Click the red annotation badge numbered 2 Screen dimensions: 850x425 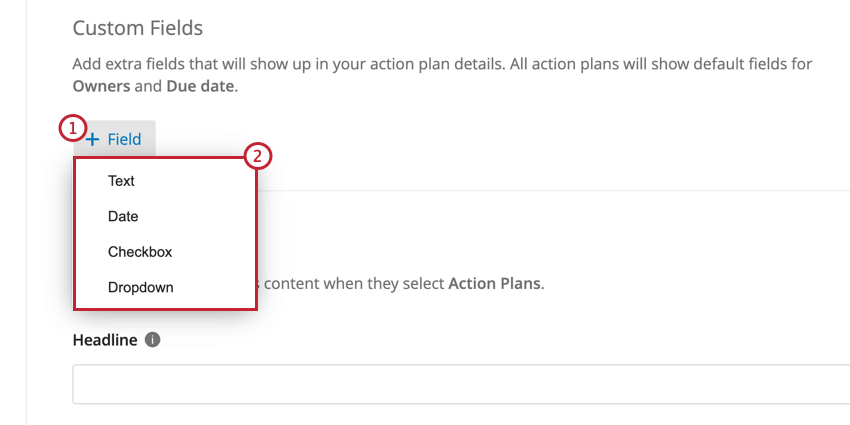click(x=258, y=156)
